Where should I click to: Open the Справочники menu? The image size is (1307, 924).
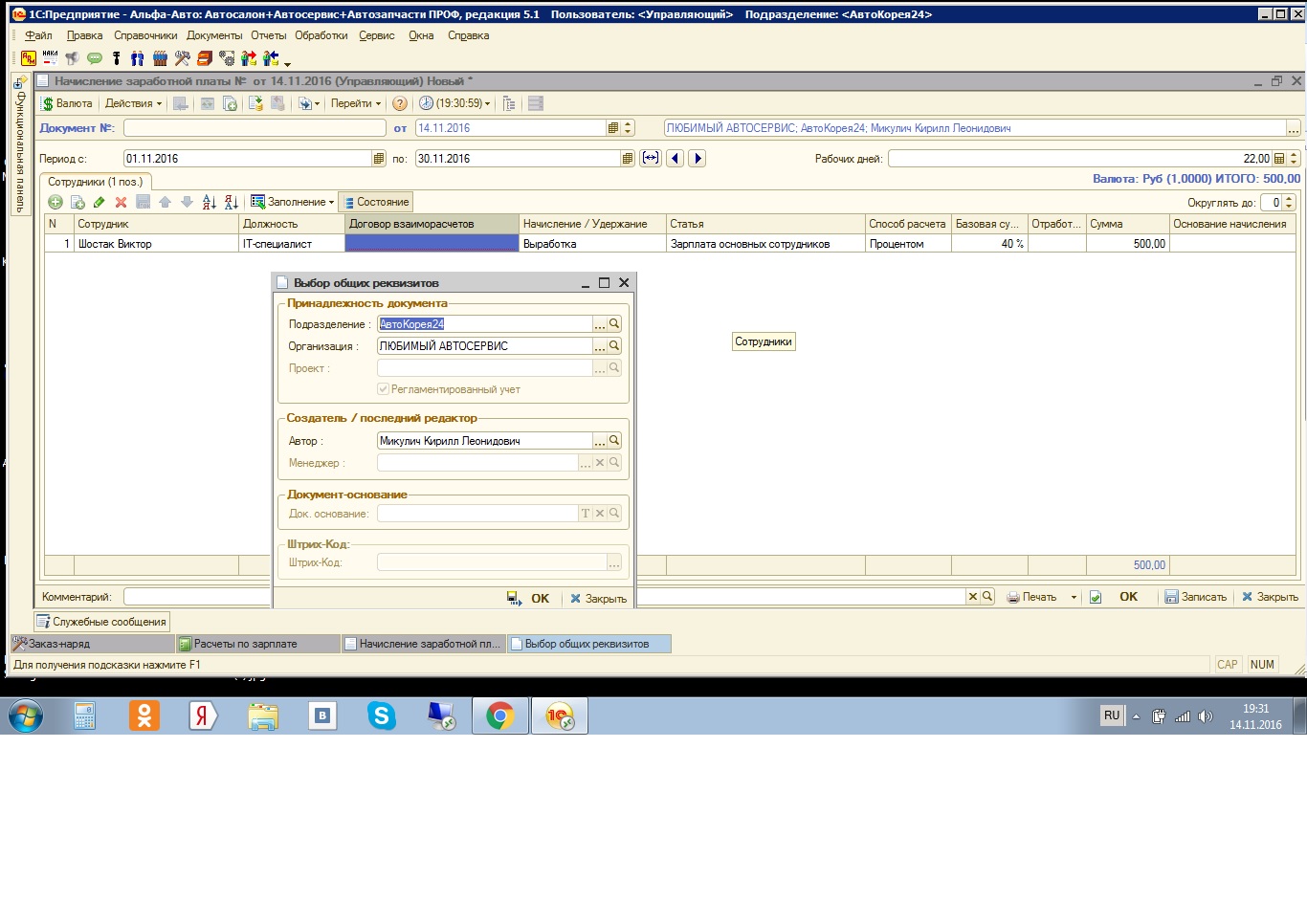(145, 35)
